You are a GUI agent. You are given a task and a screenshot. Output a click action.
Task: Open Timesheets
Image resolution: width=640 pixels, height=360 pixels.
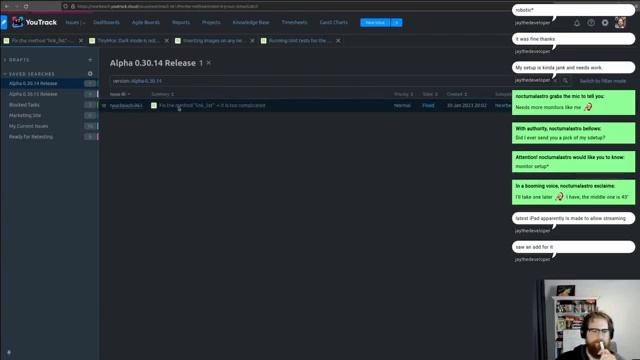point(294,22)
